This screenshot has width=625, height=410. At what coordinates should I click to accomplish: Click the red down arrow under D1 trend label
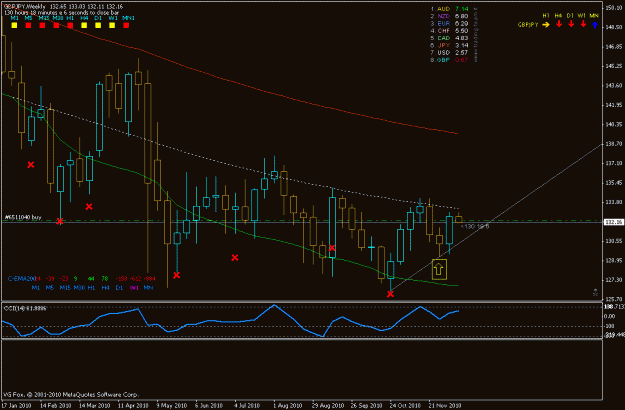571,24
